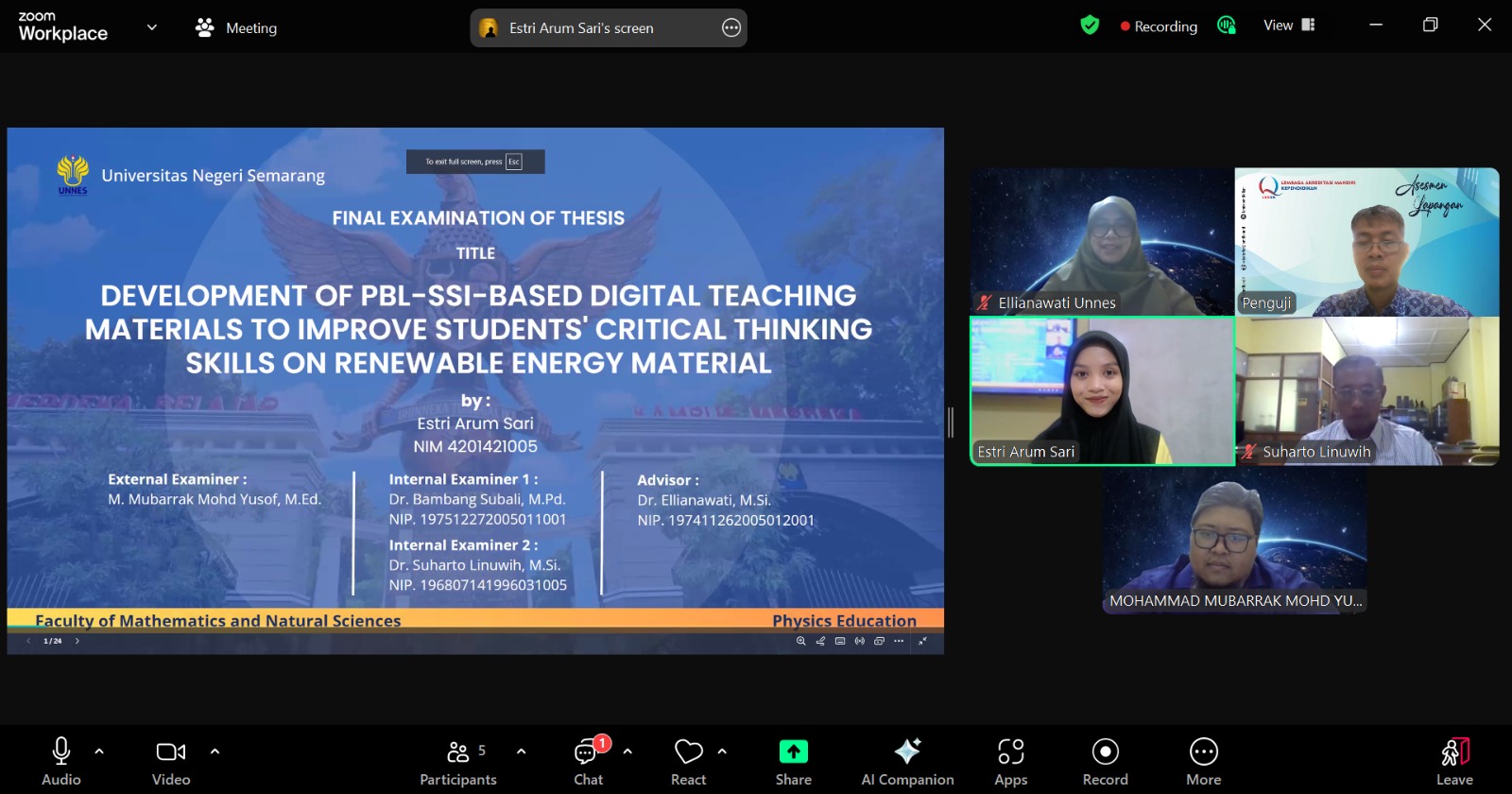Open the Participants panel

tap(458, 761)
